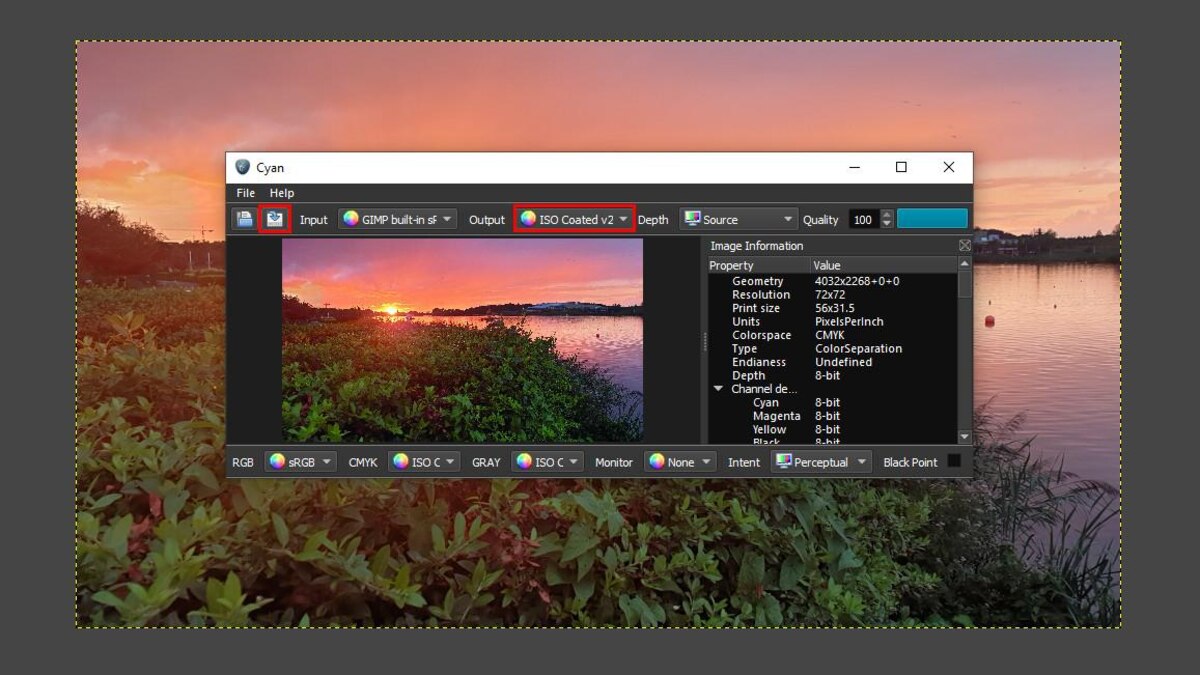Click the blue progress bar in toolbar
The image size is (1200, 675).
pos(932,219)
